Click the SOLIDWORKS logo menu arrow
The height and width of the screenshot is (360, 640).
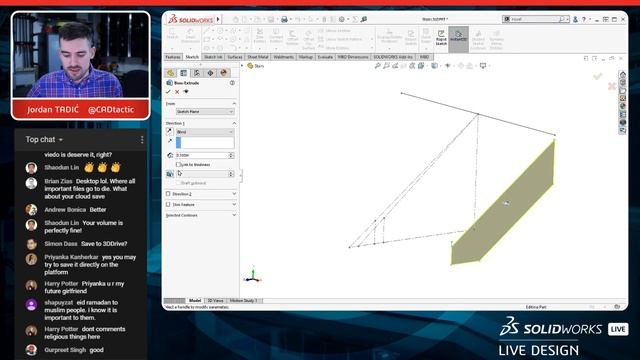(218, 19)
